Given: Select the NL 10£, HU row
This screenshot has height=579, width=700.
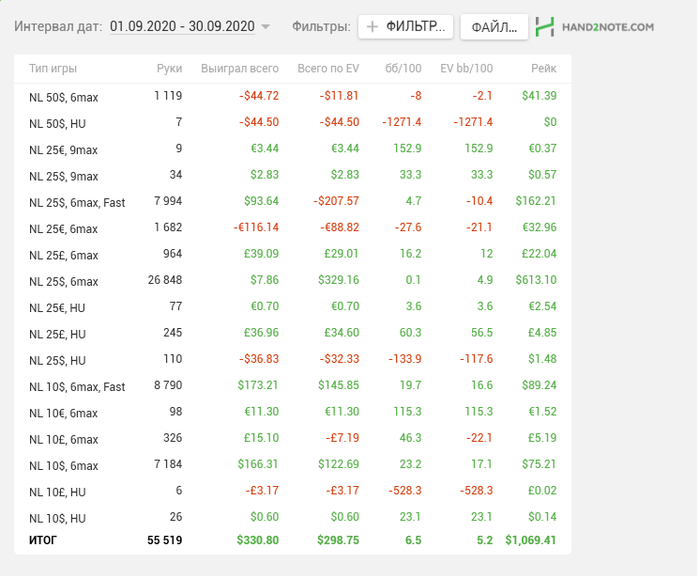Looking at the screenshot, I should 292,492.
